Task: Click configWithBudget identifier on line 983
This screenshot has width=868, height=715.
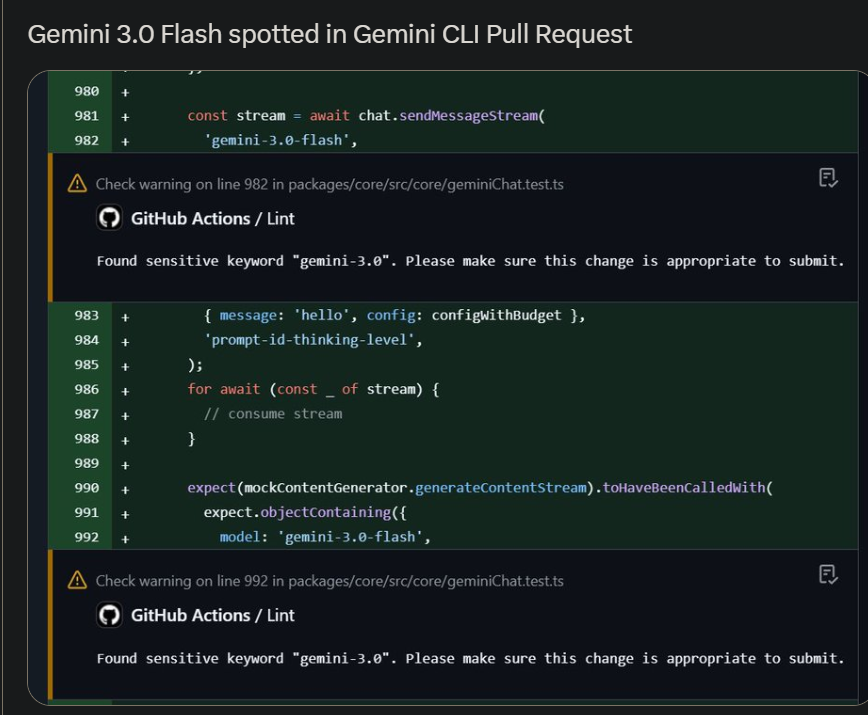Action: 496,315
